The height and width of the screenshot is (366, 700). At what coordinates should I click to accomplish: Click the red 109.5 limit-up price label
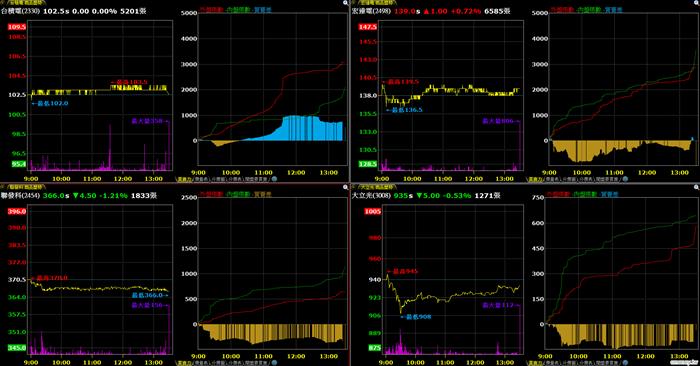click(17, 27)
